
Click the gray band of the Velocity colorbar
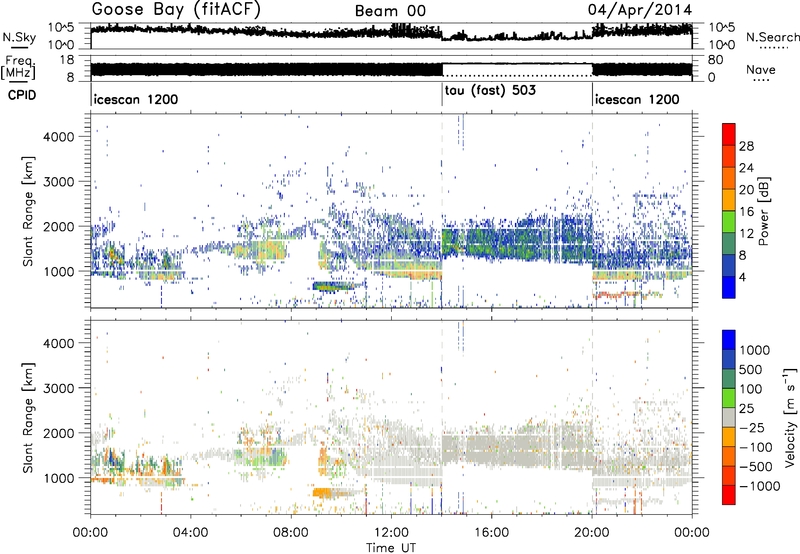tap(729, 418)
